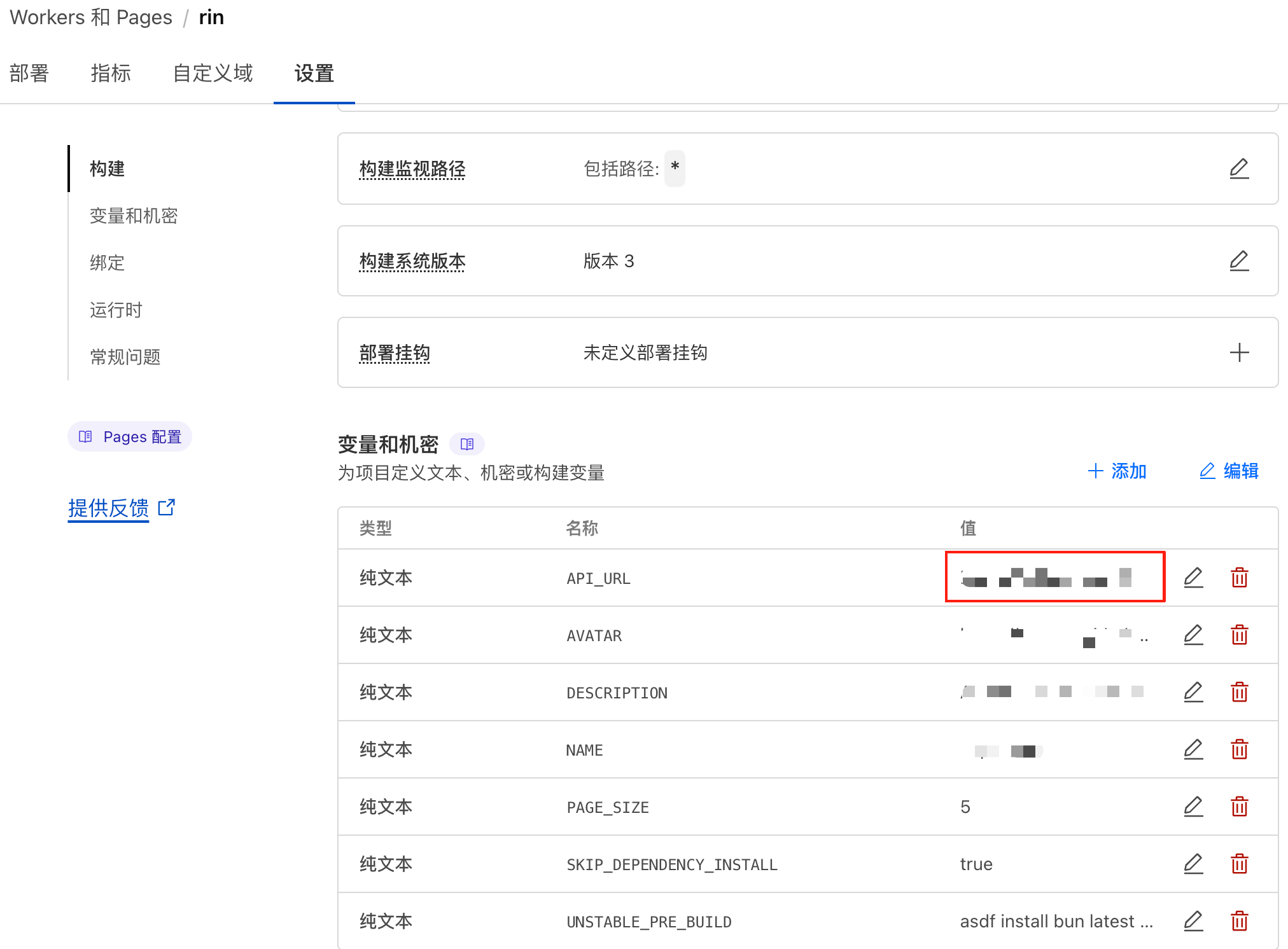Delete SKIP_DEPENDENCY_INSTALL variable trash icon
Image resolution: width=1288 pixels, height=949 pixels.
point(1239,864)
